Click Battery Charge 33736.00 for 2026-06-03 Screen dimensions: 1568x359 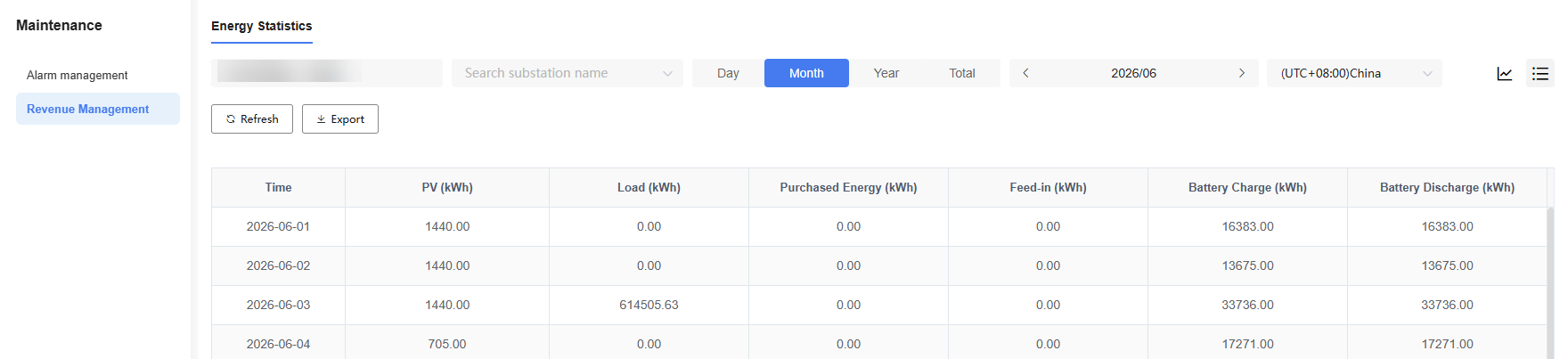pyautogui.click(x=1247, y=305)
